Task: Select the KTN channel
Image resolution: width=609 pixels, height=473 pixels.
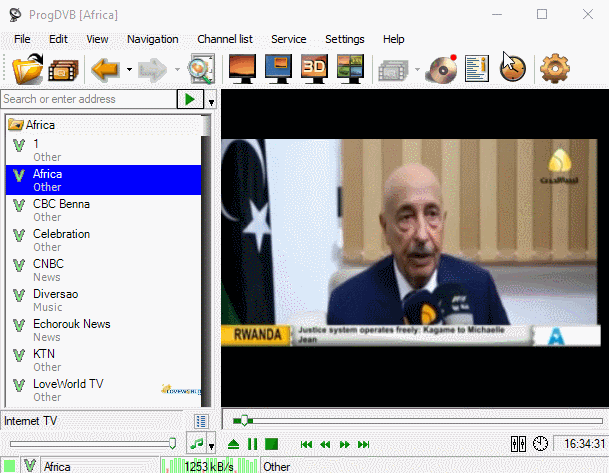Action: pos(104,360)
